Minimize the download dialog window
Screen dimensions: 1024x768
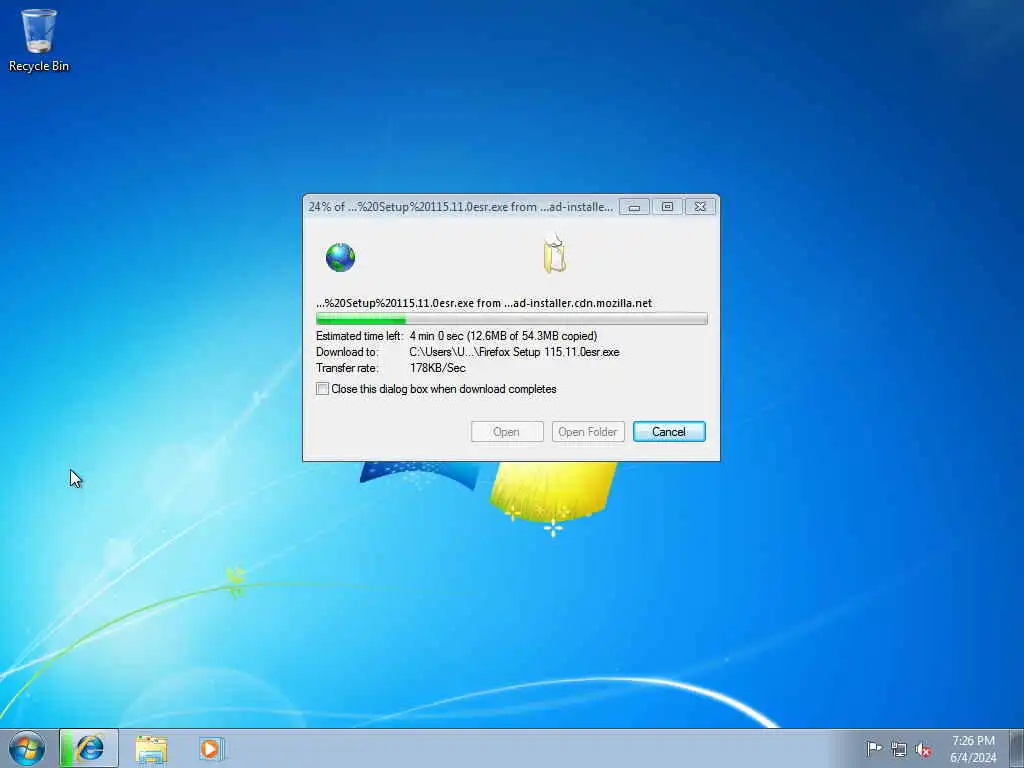click(634, 207)
